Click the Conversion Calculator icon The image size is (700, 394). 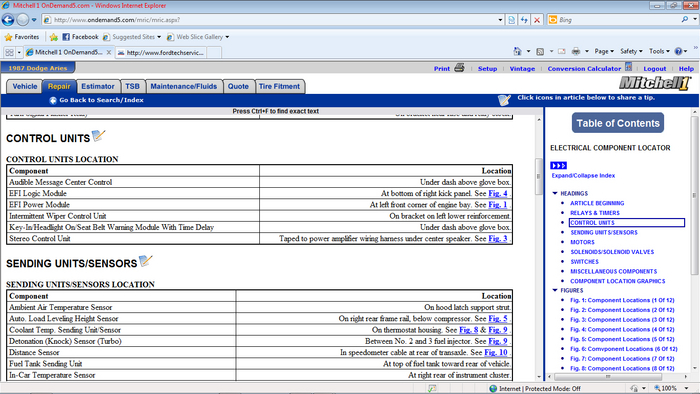629,67
